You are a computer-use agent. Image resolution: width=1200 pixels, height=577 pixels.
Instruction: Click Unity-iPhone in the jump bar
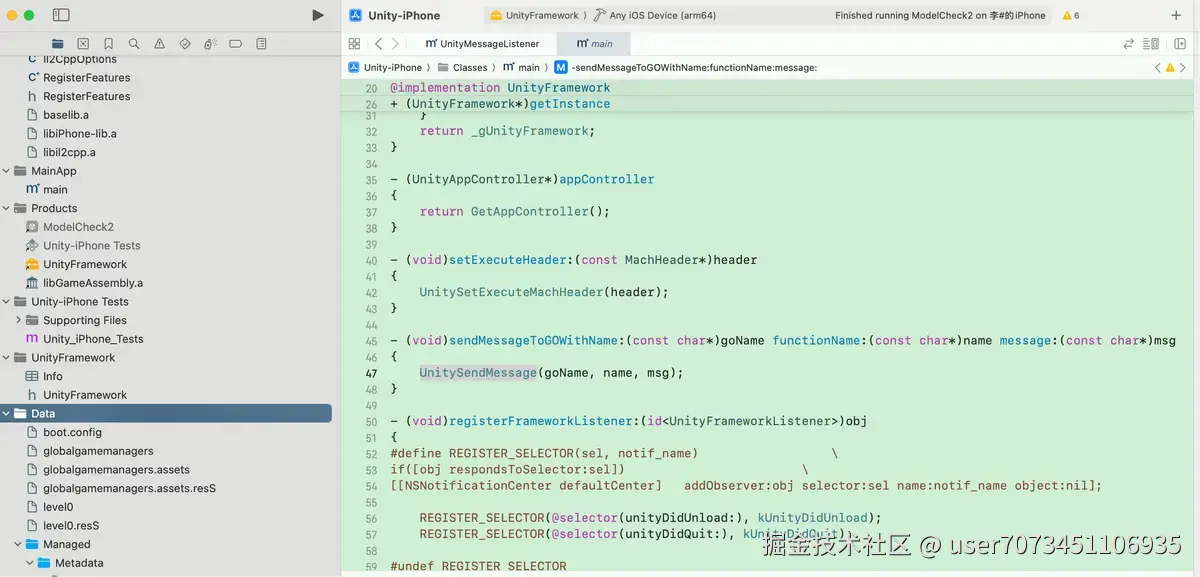tap(385, 67)
